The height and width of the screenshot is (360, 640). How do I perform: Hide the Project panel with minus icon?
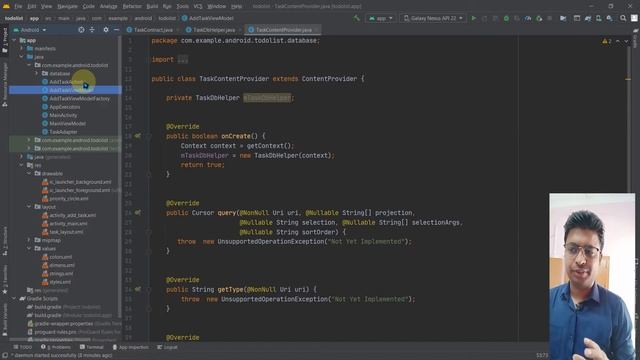click(x=116, y=30)
